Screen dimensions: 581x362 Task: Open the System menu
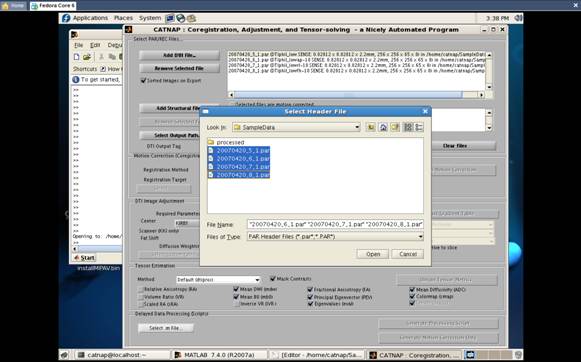pyautogui.click(x=150, y=18)
